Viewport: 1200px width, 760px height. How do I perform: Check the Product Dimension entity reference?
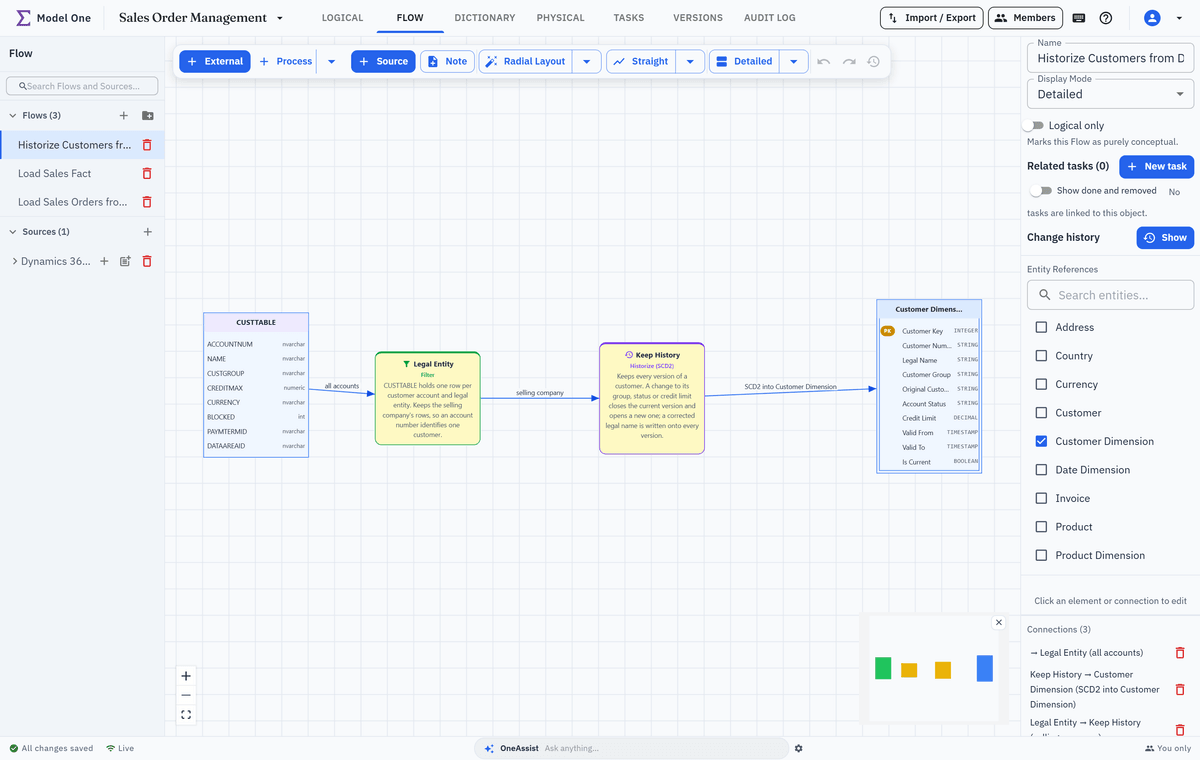coord(1041,555)
